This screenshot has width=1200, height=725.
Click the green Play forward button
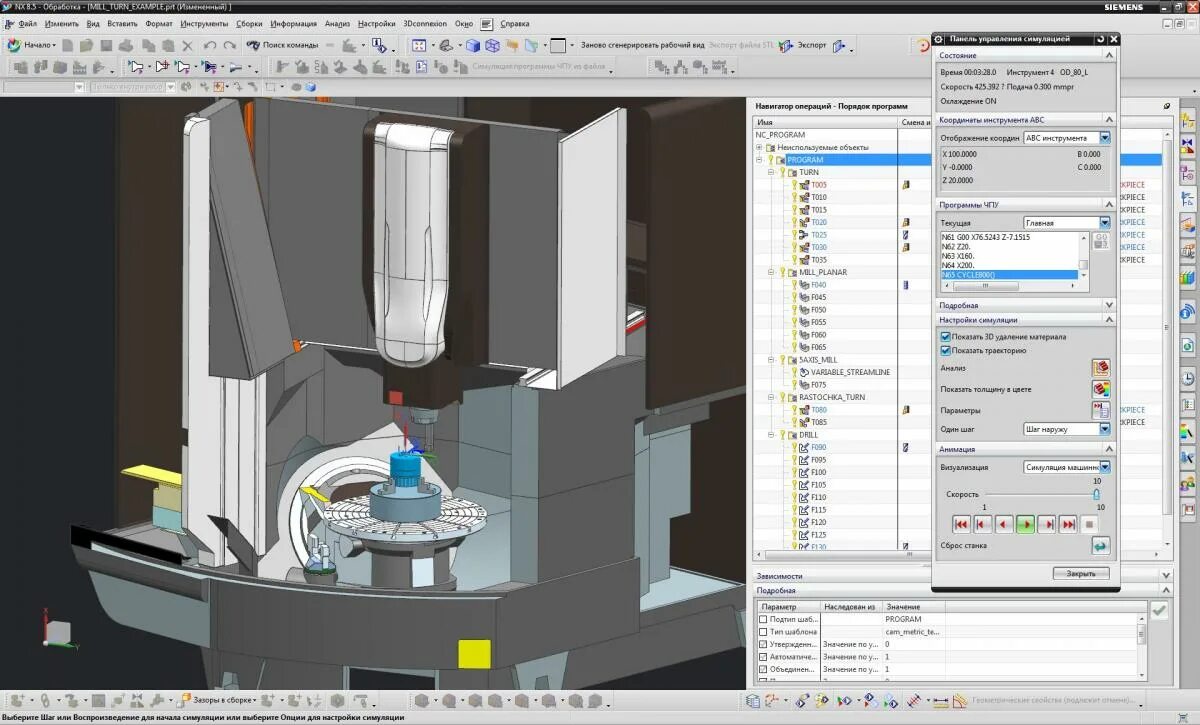click(x=1025, y=524)
